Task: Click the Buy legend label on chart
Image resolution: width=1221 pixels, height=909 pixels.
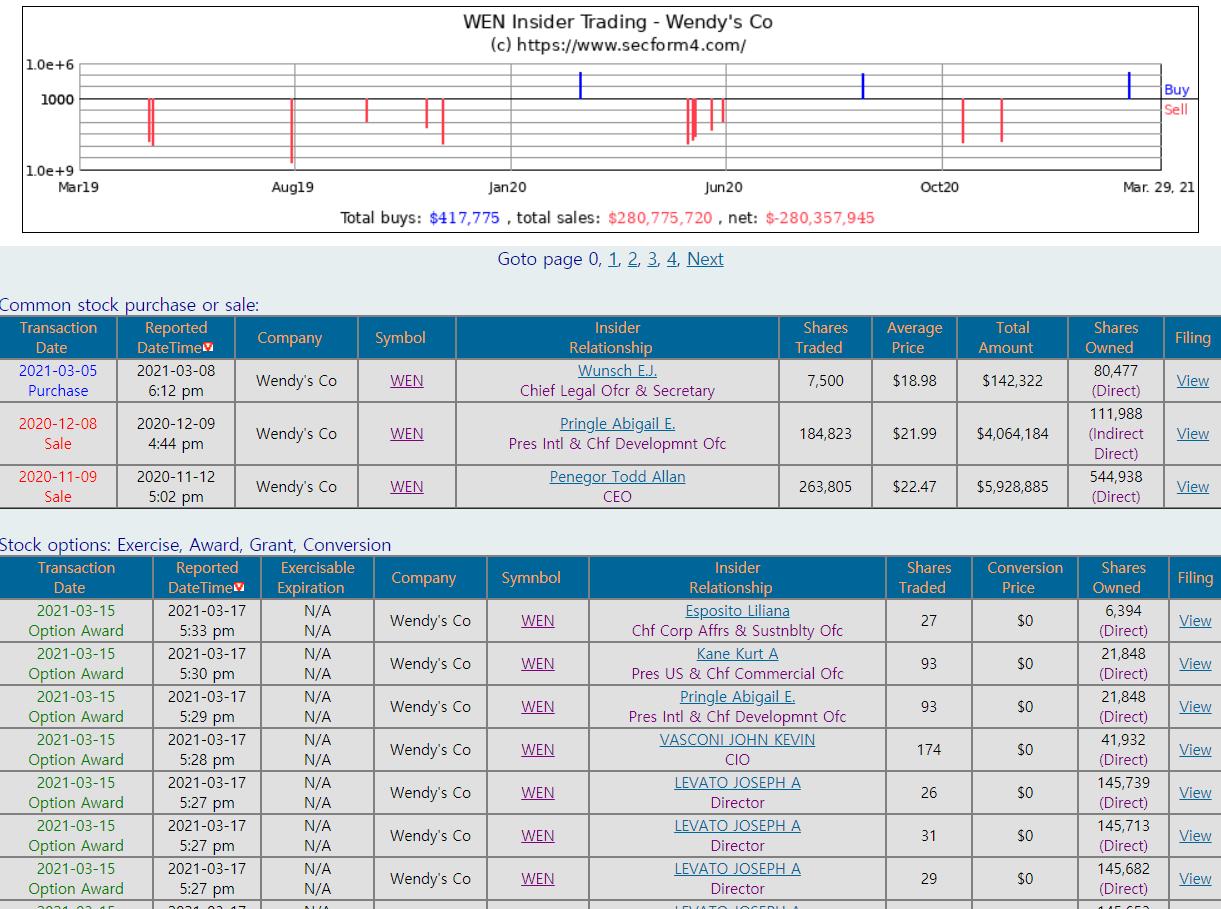Action: point(1176,90)
